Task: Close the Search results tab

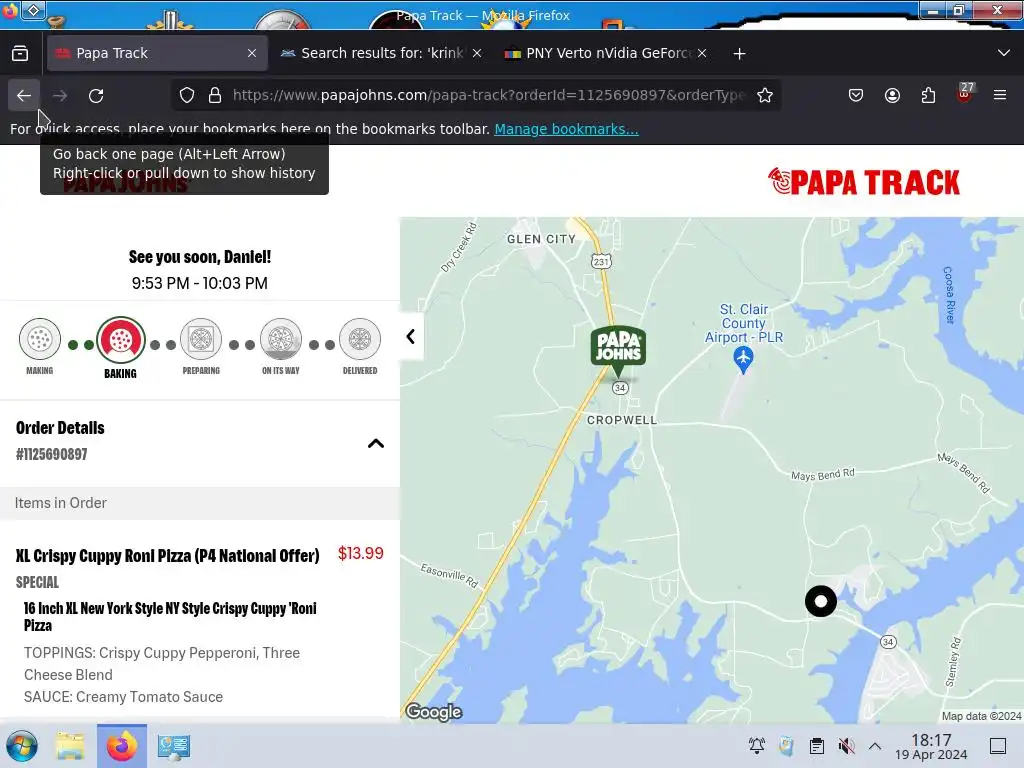Action: (x=477, y=53)
